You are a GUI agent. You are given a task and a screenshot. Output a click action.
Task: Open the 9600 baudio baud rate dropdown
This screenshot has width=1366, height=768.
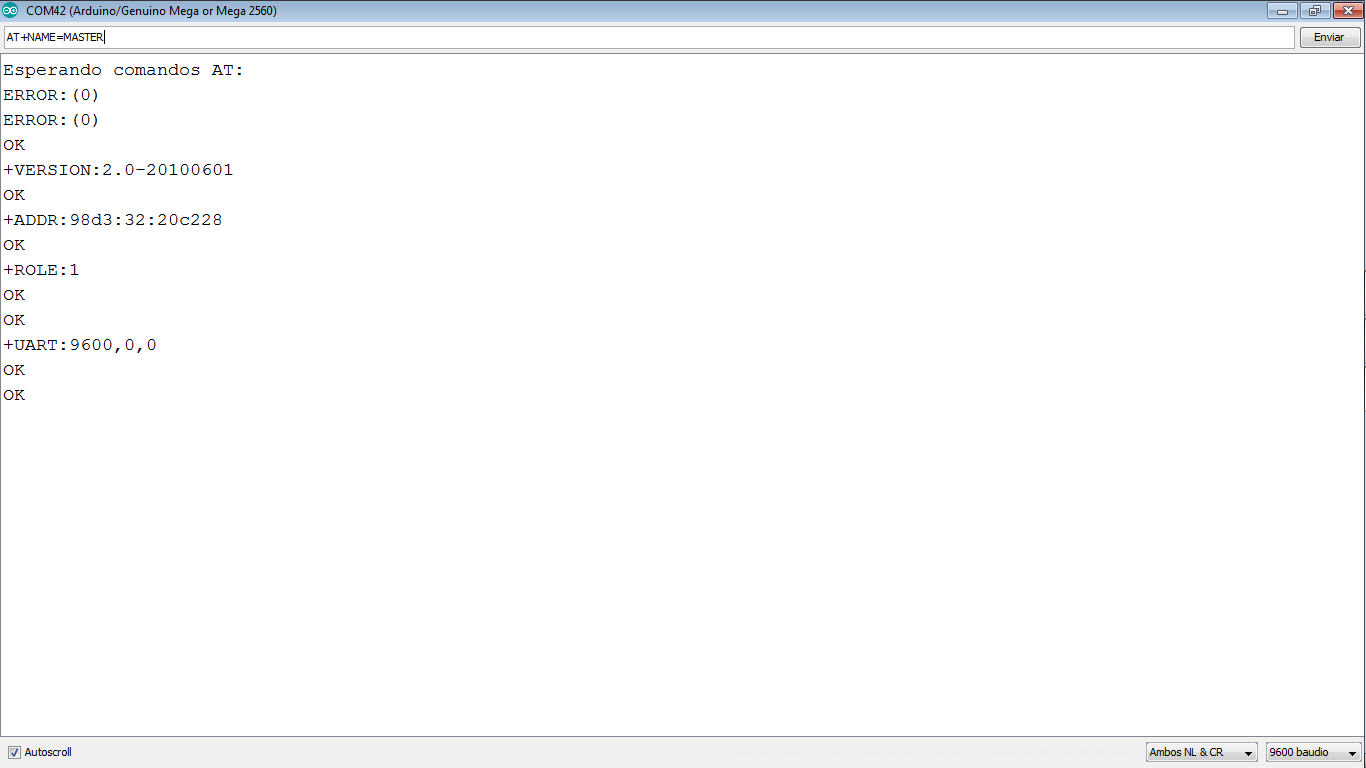pyautogui.click(x=1313, y=752)
